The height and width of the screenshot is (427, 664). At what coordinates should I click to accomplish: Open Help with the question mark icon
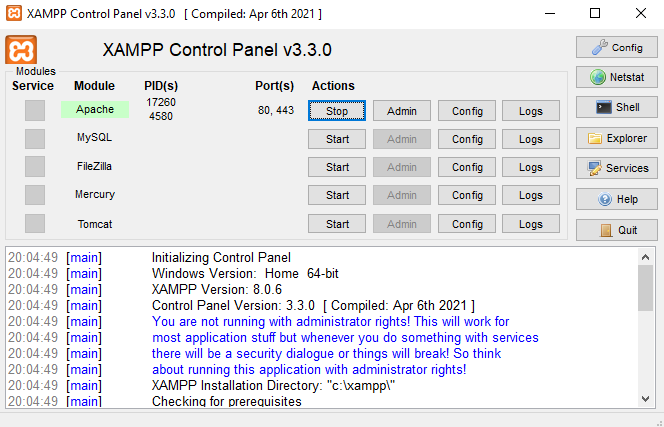point(615,199)
